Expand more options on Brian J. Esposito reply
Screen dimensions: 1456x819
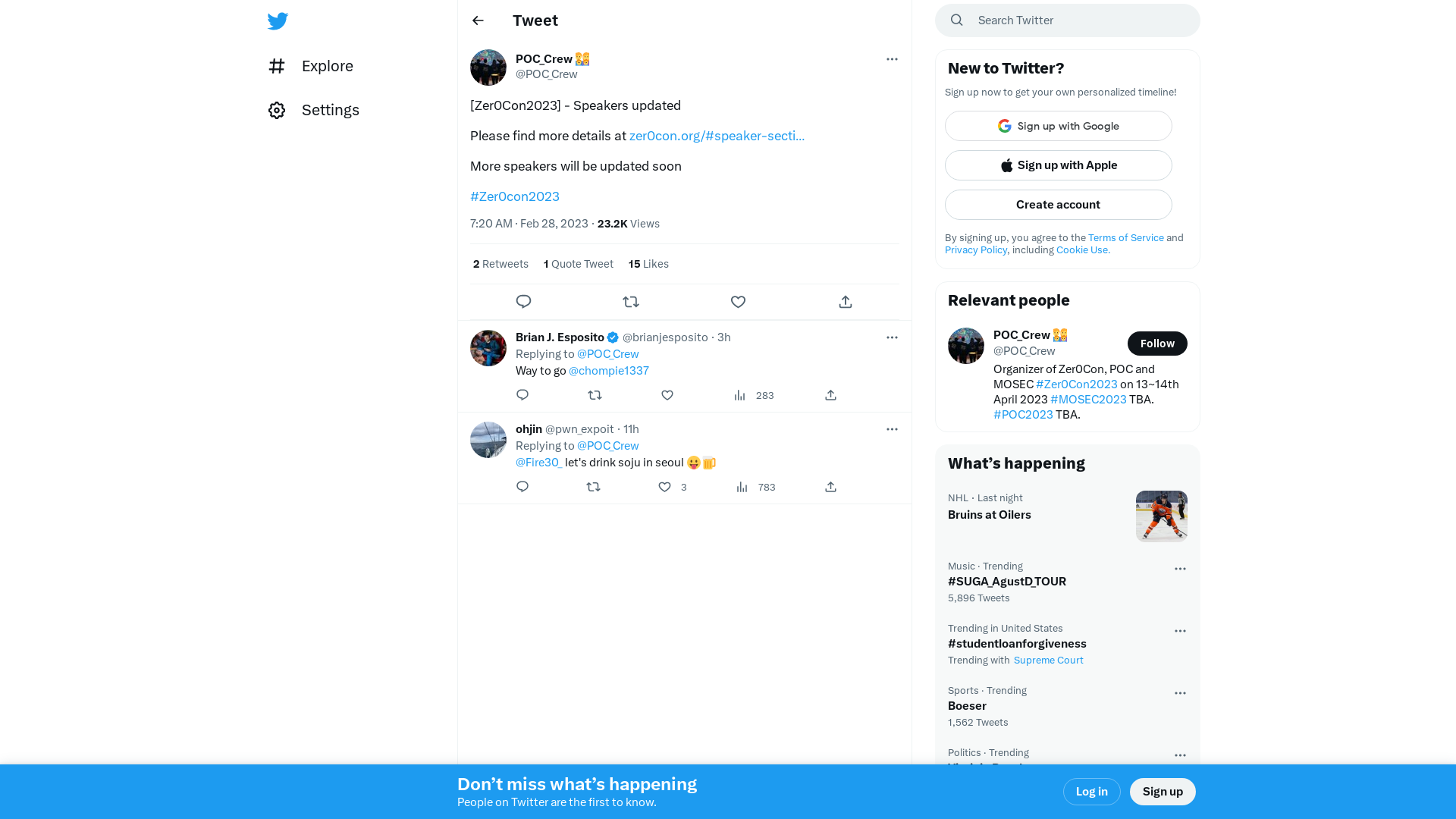(892, 337)
